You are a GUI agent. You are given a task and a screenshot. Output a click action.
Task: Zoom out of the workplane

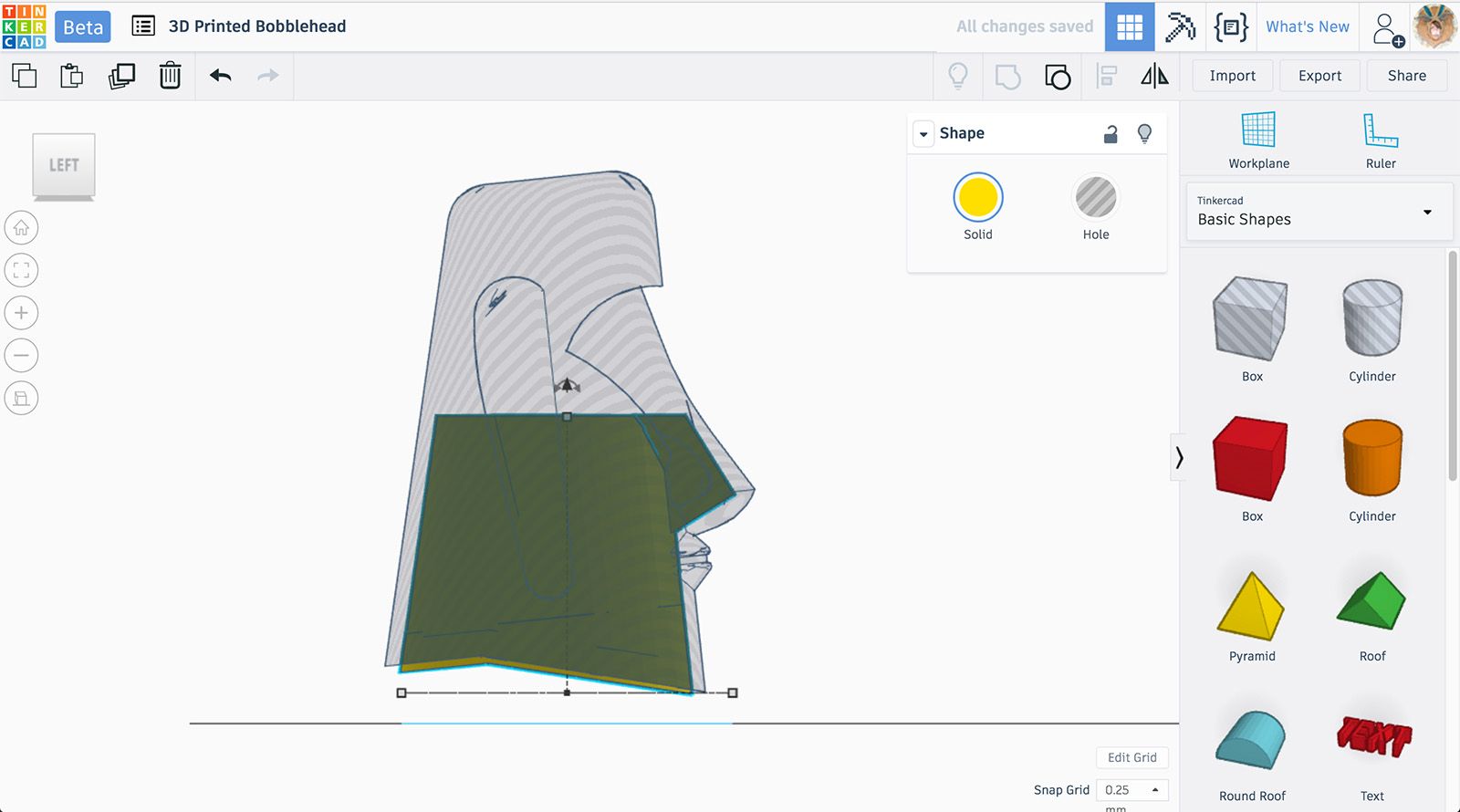22,355
